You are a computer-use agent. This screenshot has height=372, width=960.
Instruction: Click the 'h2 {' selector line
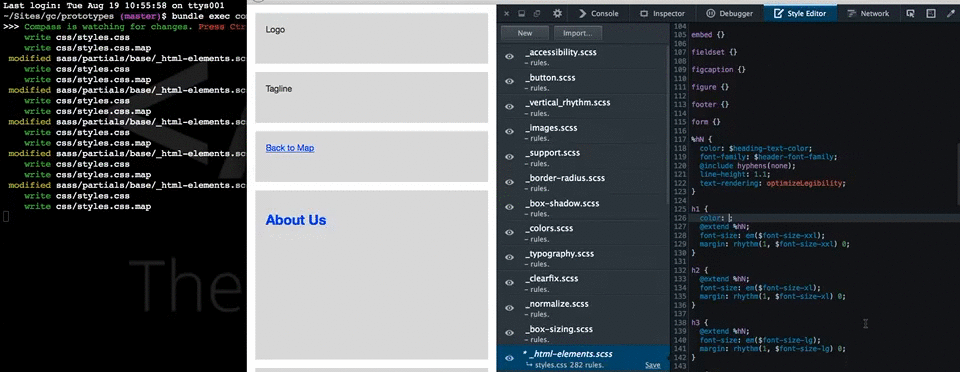point(699,270)
